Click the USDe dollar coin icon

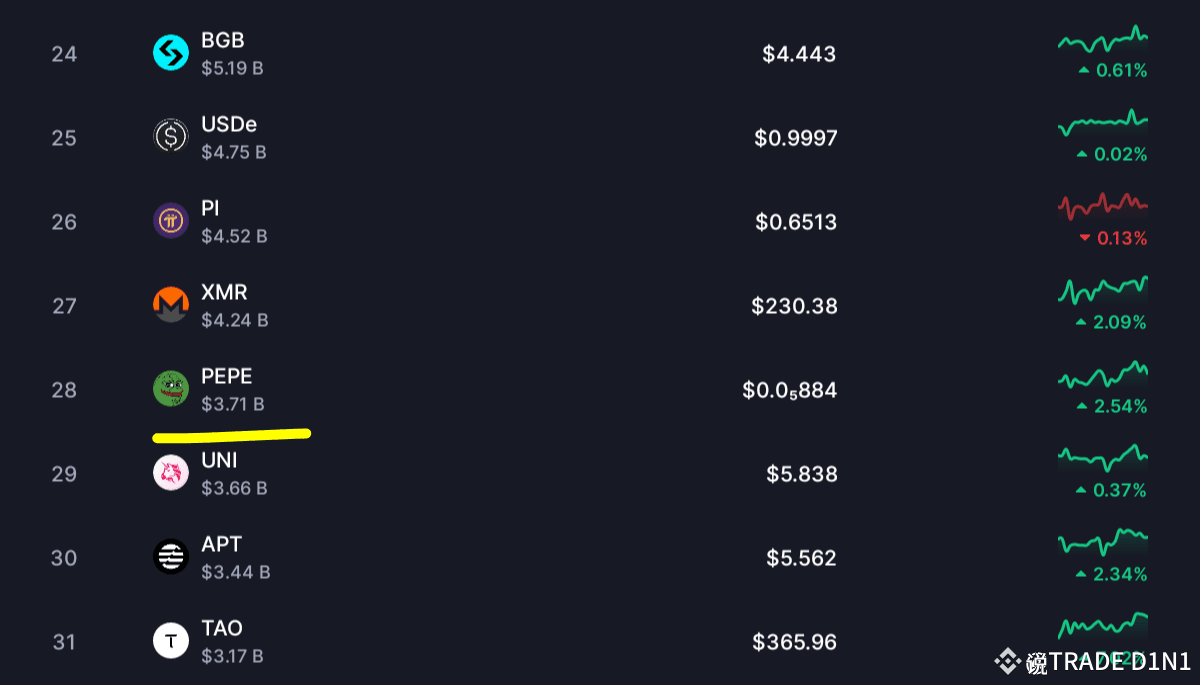pos(171,136)
